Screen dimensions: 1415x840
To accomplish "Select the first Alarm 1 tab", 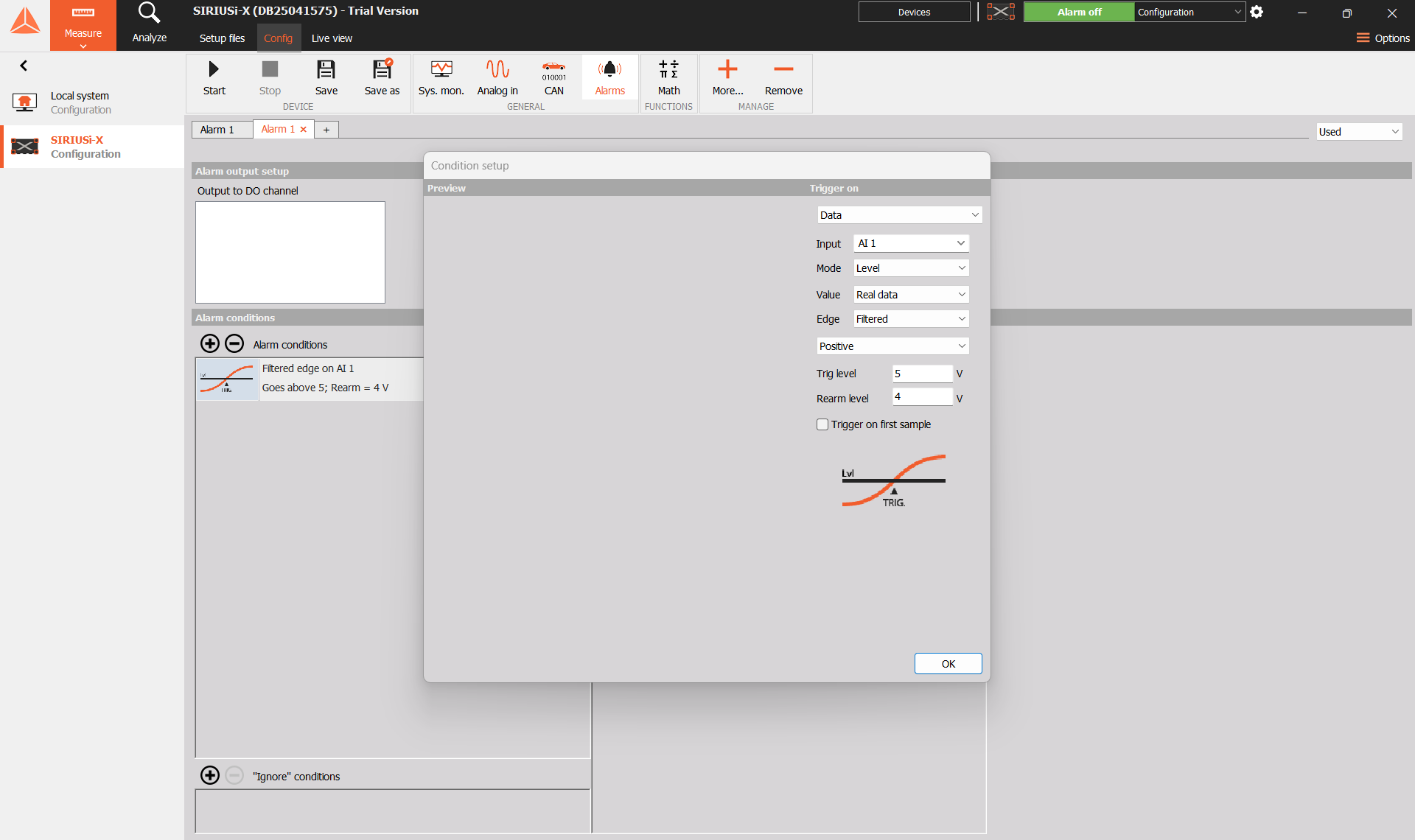I will 222,130.
